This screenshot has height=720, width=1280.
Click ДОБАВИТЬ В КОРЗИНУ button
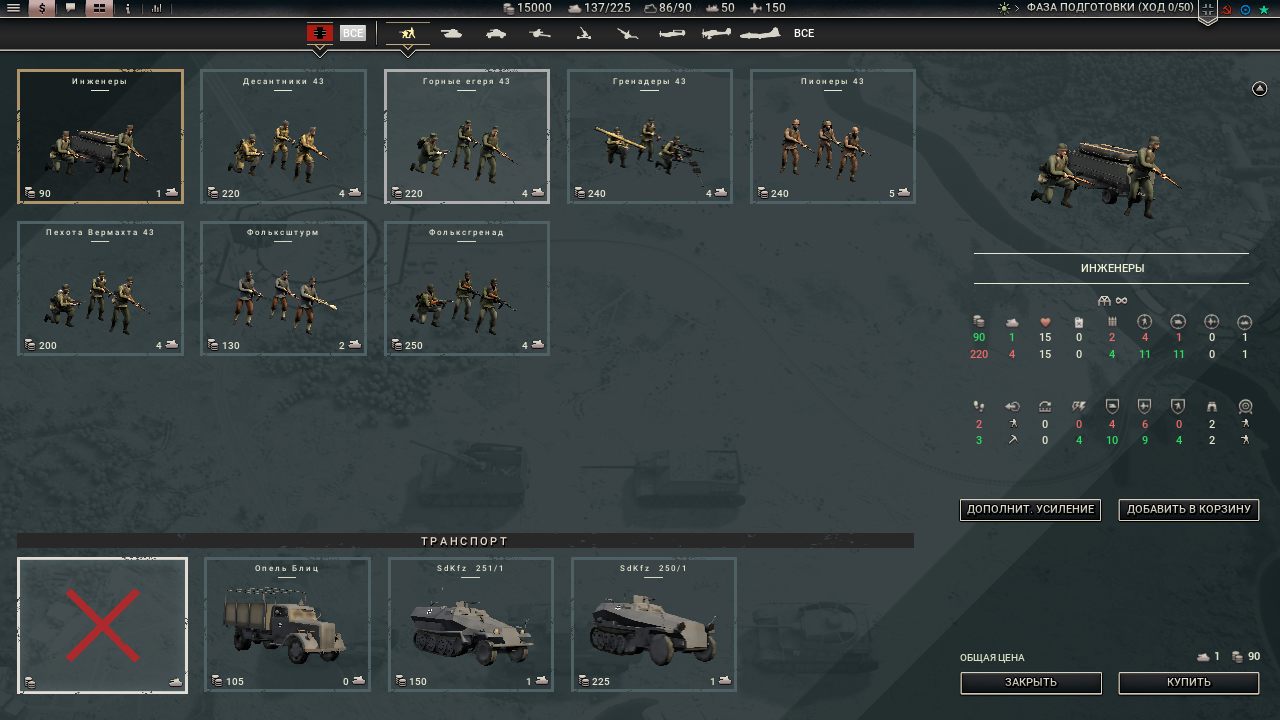1188,509
